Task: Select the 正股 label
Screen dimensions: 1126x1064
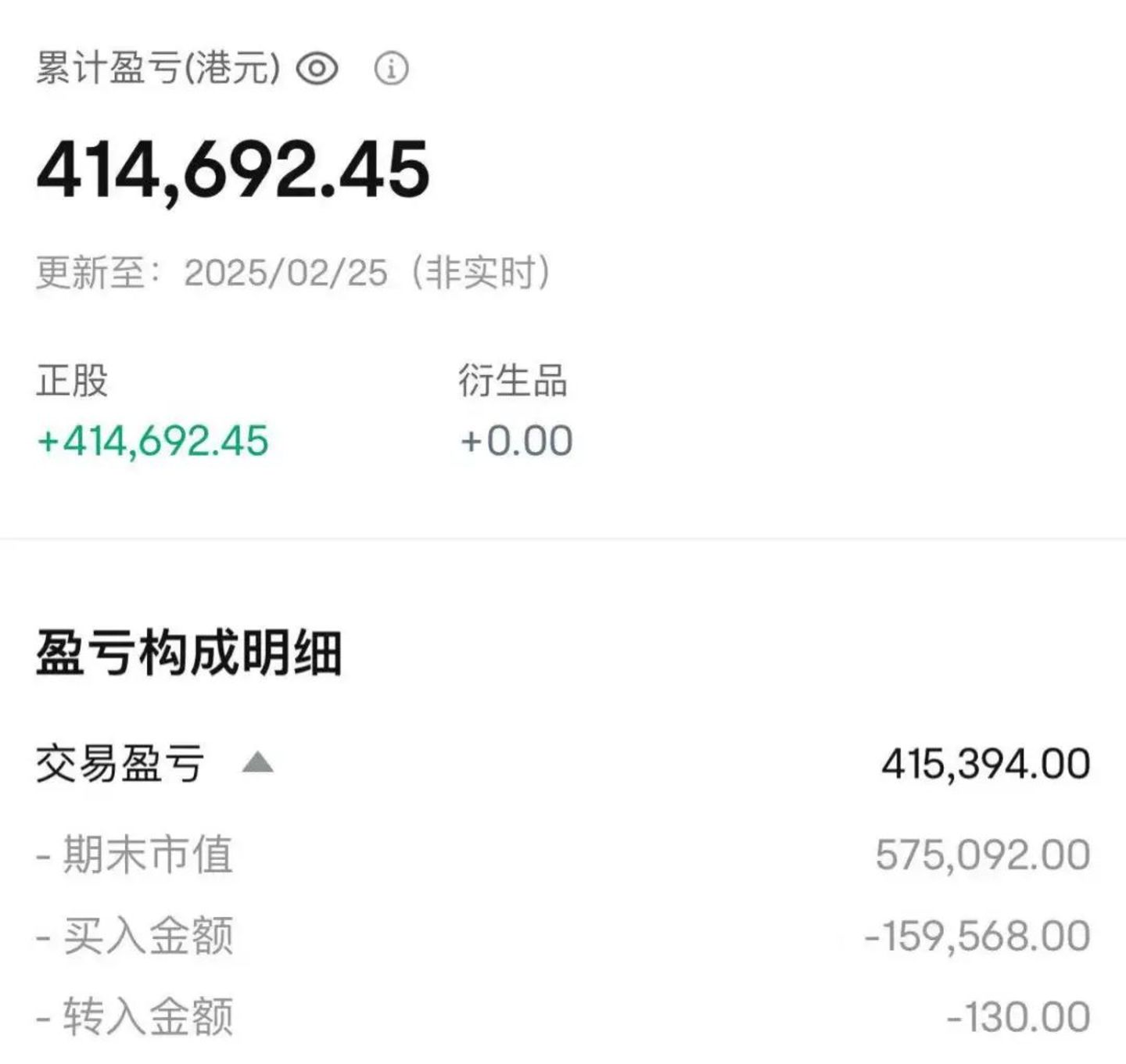Action: (x=72, y=381)
